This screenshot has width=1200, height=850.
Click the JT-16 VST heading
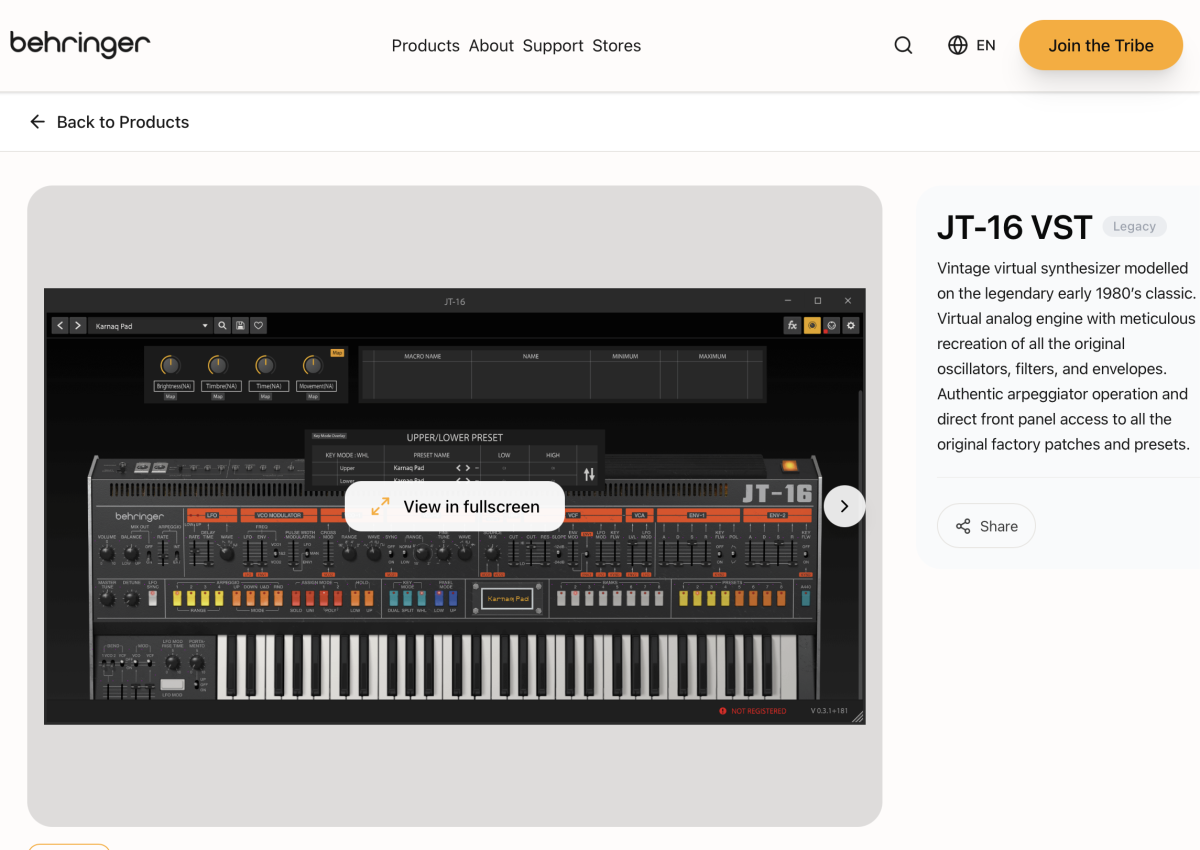pos(1014,228)
